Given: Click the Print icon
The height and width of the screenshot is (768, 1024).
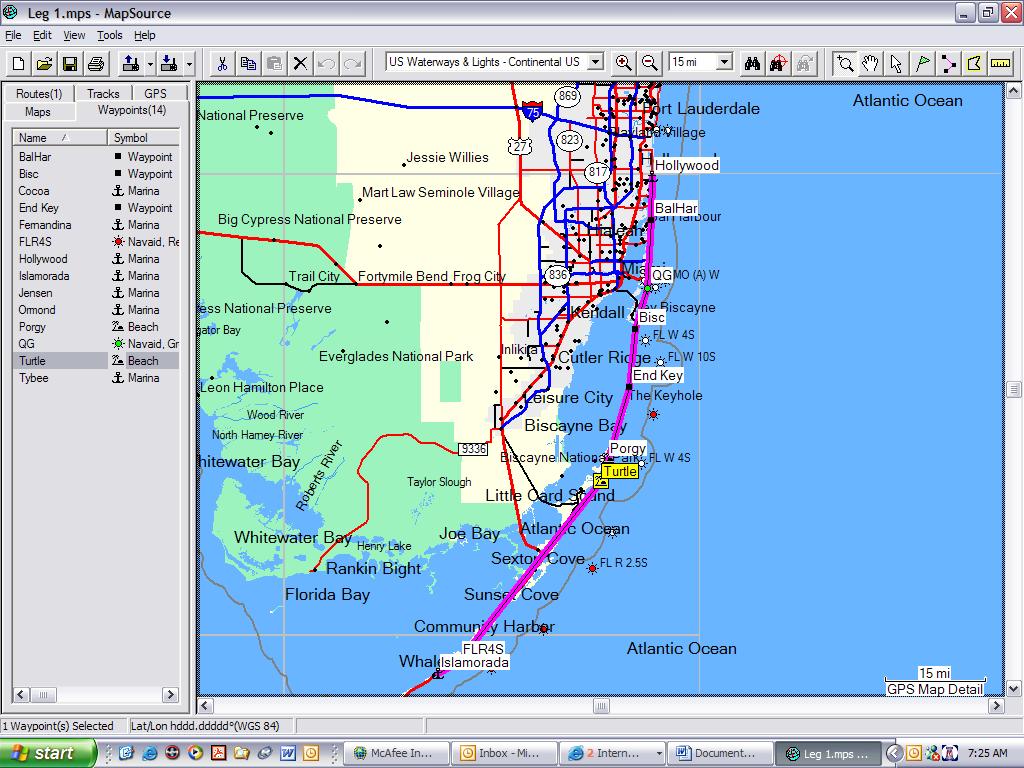Looking at the screenshot, I should (x=96, y=63).
